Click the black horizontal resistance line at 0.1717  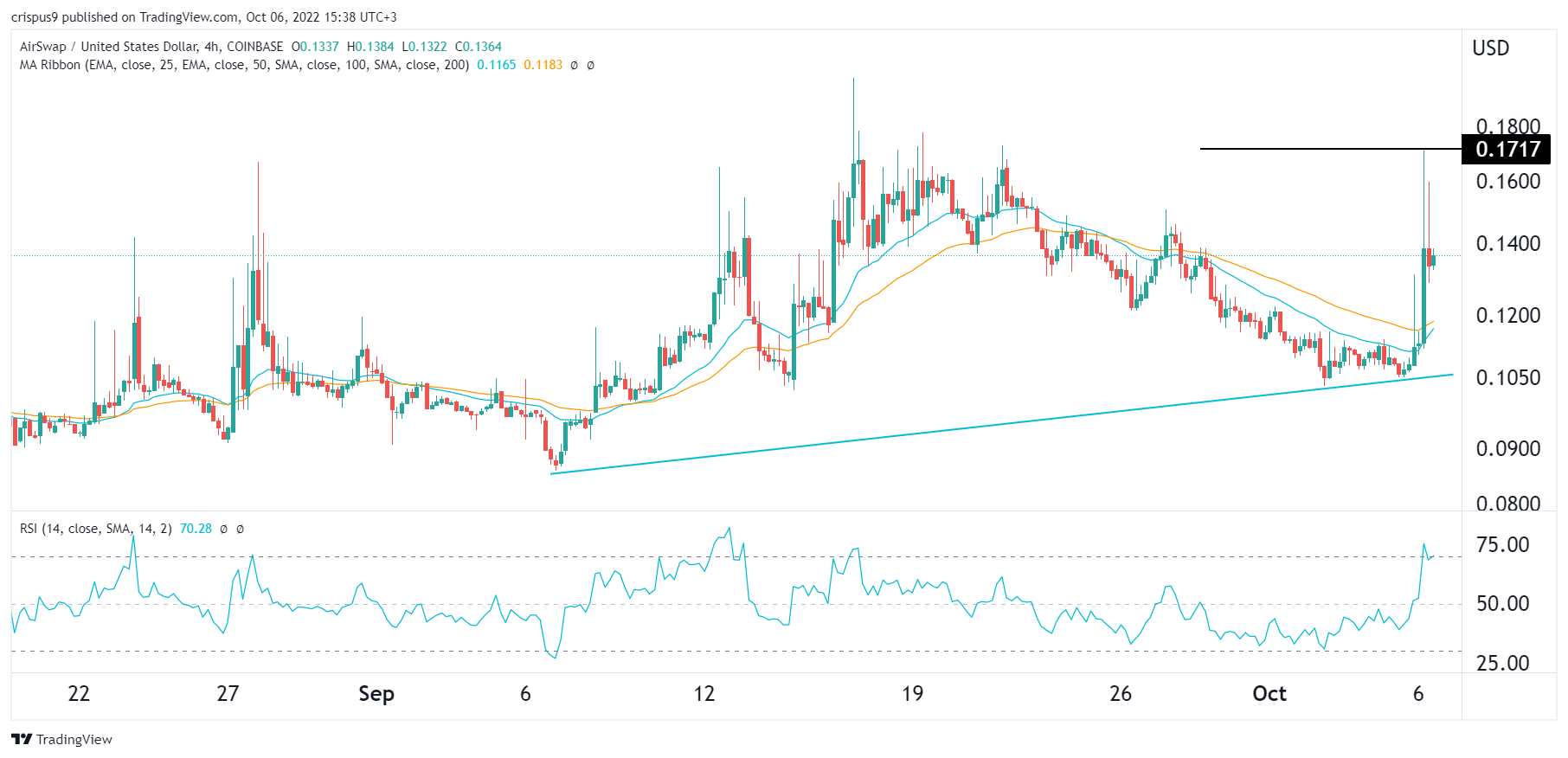click(x=1330, y=149)
